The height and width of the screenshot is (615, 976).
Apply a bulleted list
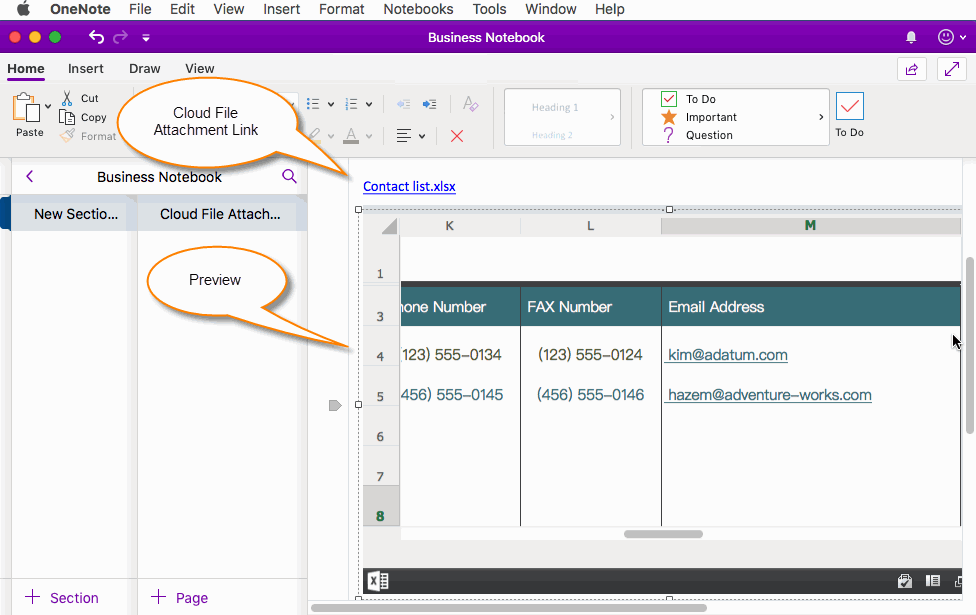(x=313, y=104)
